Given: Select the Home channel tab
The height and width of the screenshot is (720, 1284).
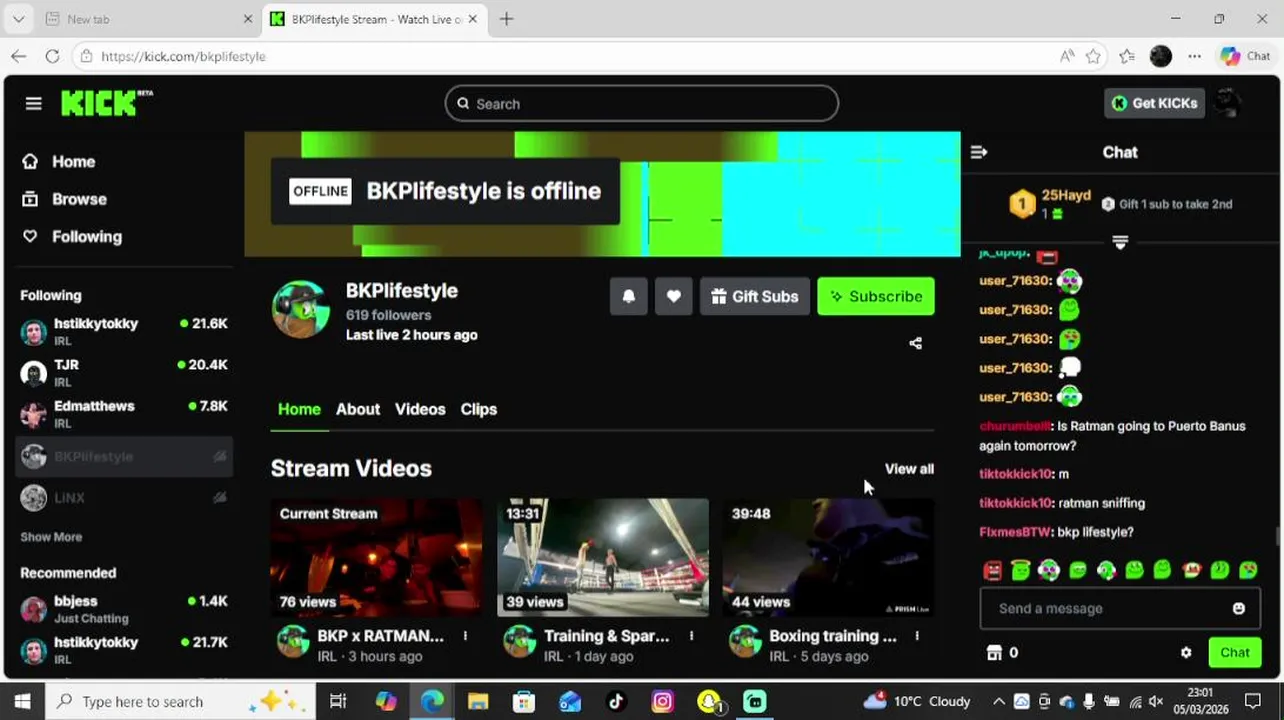Looking at the screenshot, I should (299, 409).
